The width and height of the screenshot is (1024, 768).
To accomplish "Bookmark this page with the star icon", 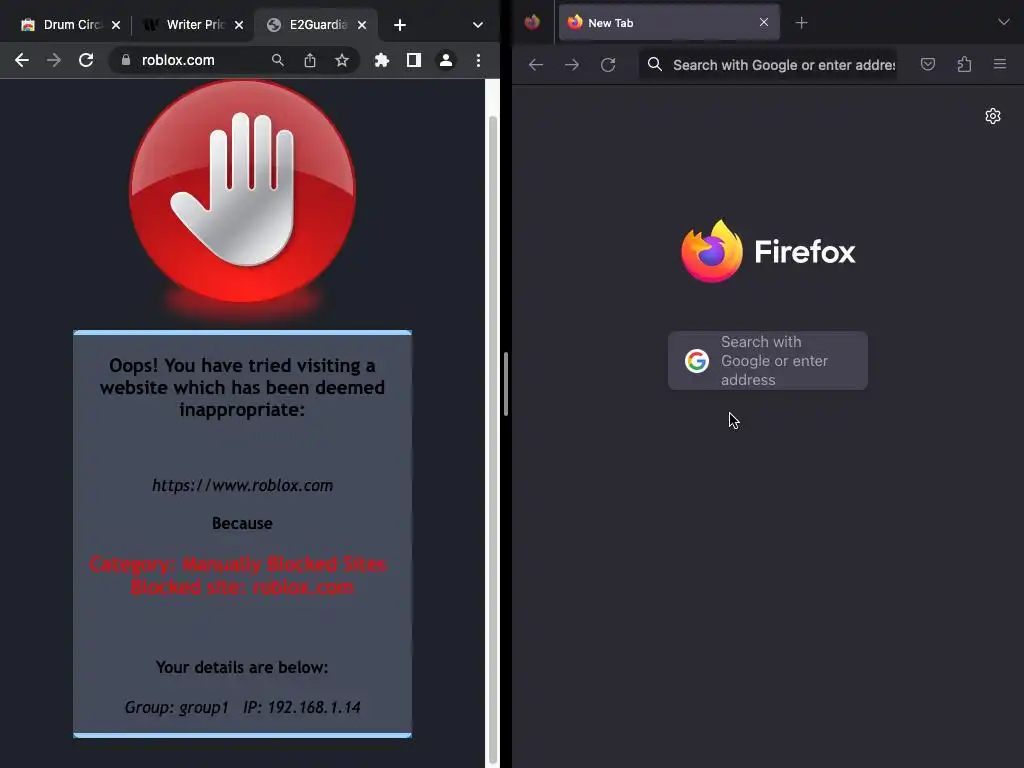I will coord(342,60).
